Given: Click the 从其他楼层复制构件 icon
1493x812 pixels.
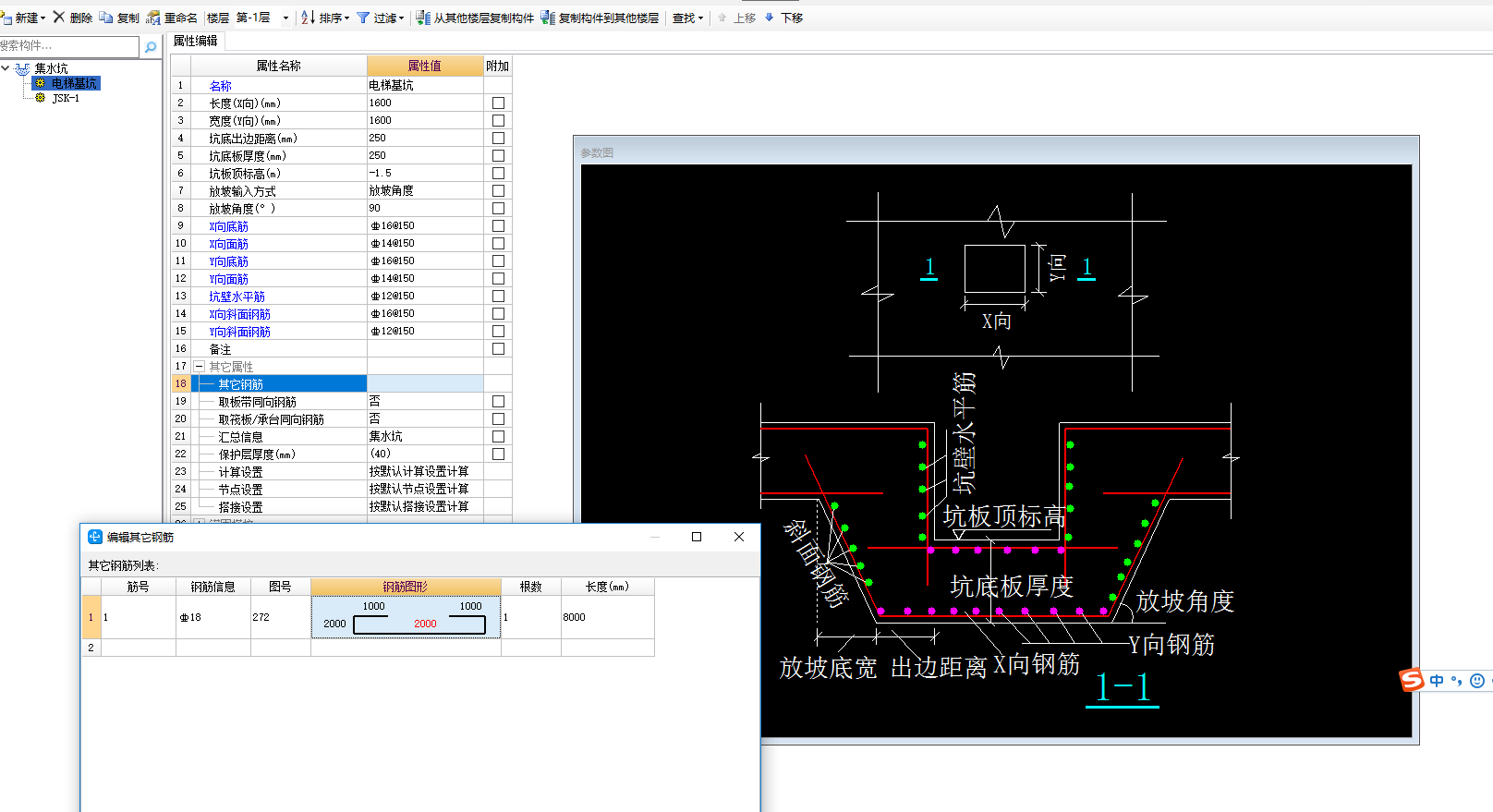Looking at the screenshot, I should click(423, 18).
